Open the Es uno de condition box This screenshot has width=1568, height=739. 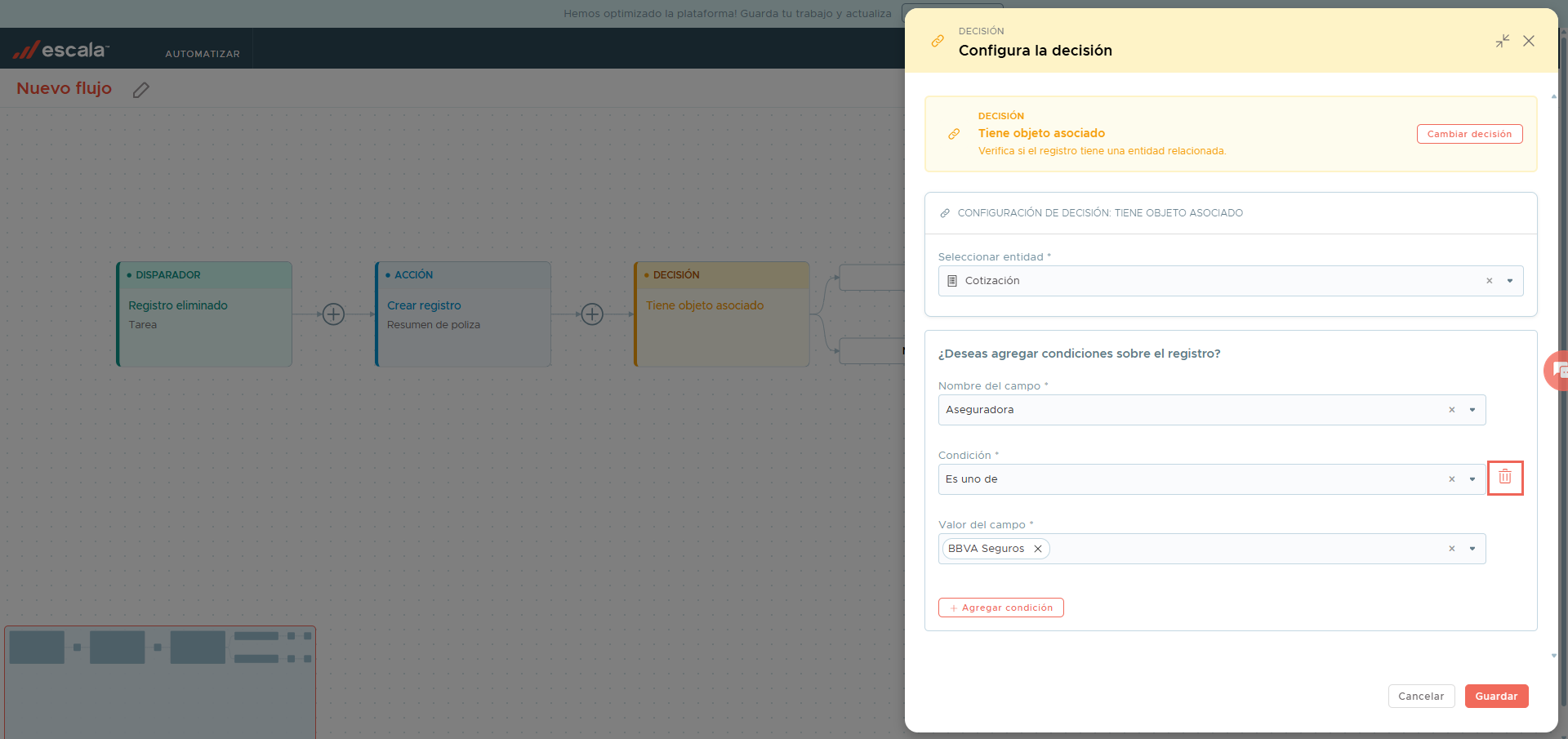(x=1212, y=479)
